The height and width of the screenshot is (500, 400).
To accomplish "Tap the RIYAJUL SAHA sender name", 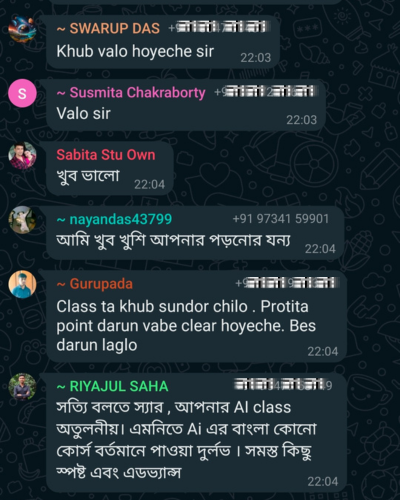I will coord(113,386).
